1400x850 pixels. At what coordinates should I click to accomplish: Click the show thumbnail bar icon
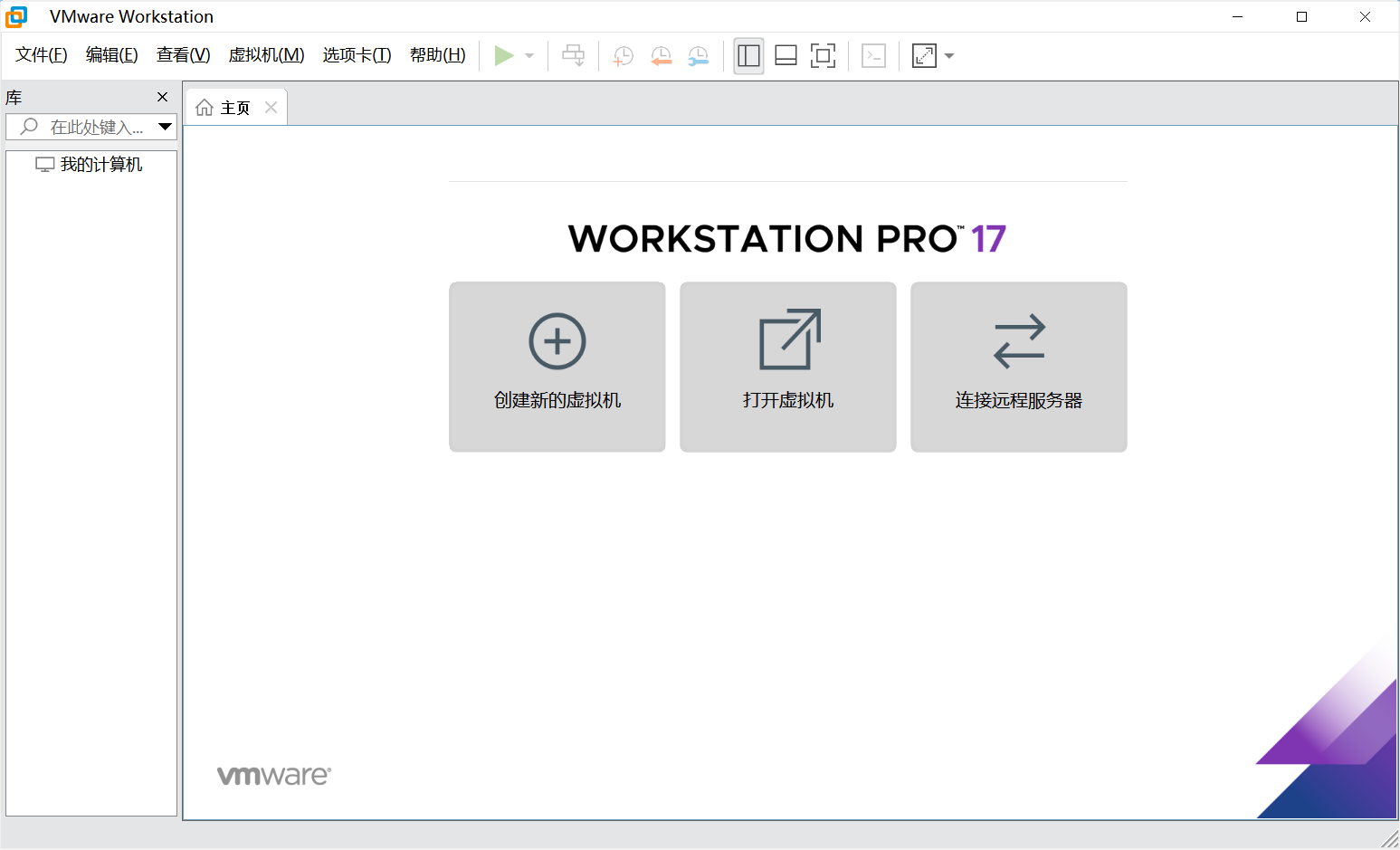[785, 55]
